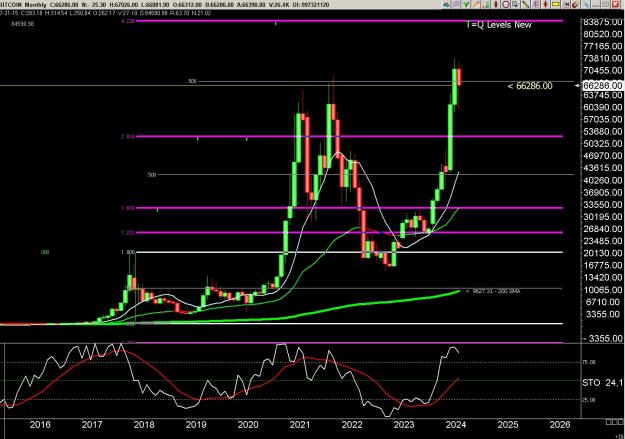The height and width of the screenshot is (439, 625).
Task: Select the orange pencil drawing tool
Action: [476, 4]
